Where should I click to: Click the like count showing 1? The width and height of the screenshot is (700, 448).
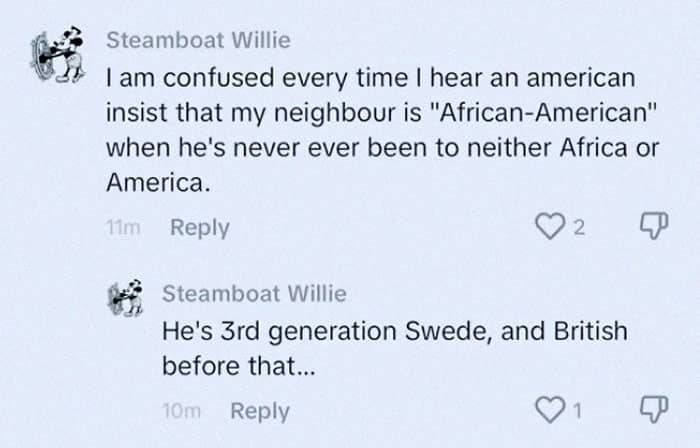(578, 410)
